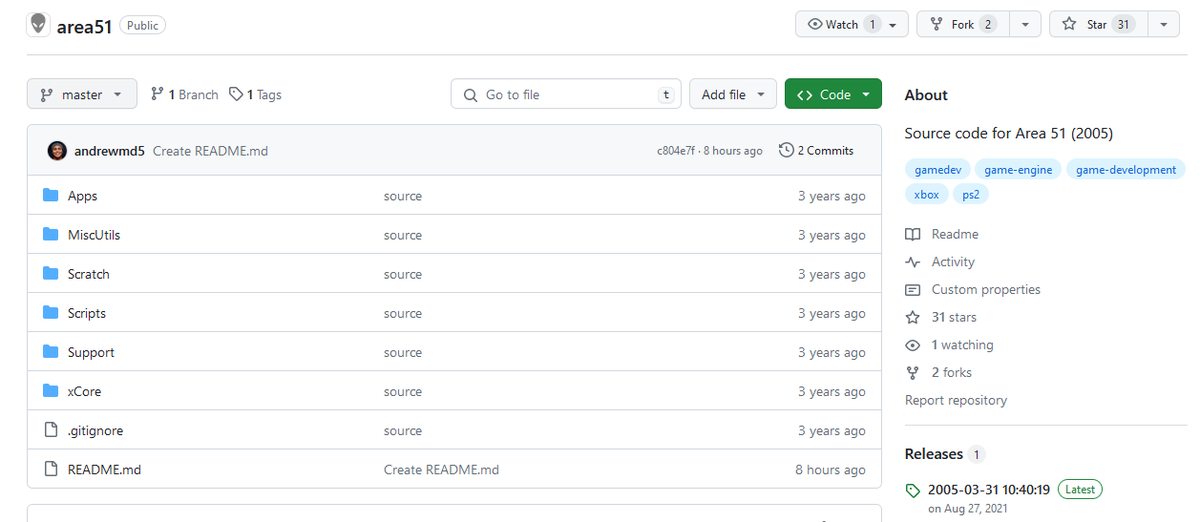The width and height of the screenshot is (1200, 522).
Task: Expand the Add file dropdown
Action: click(x=733, y=94)
